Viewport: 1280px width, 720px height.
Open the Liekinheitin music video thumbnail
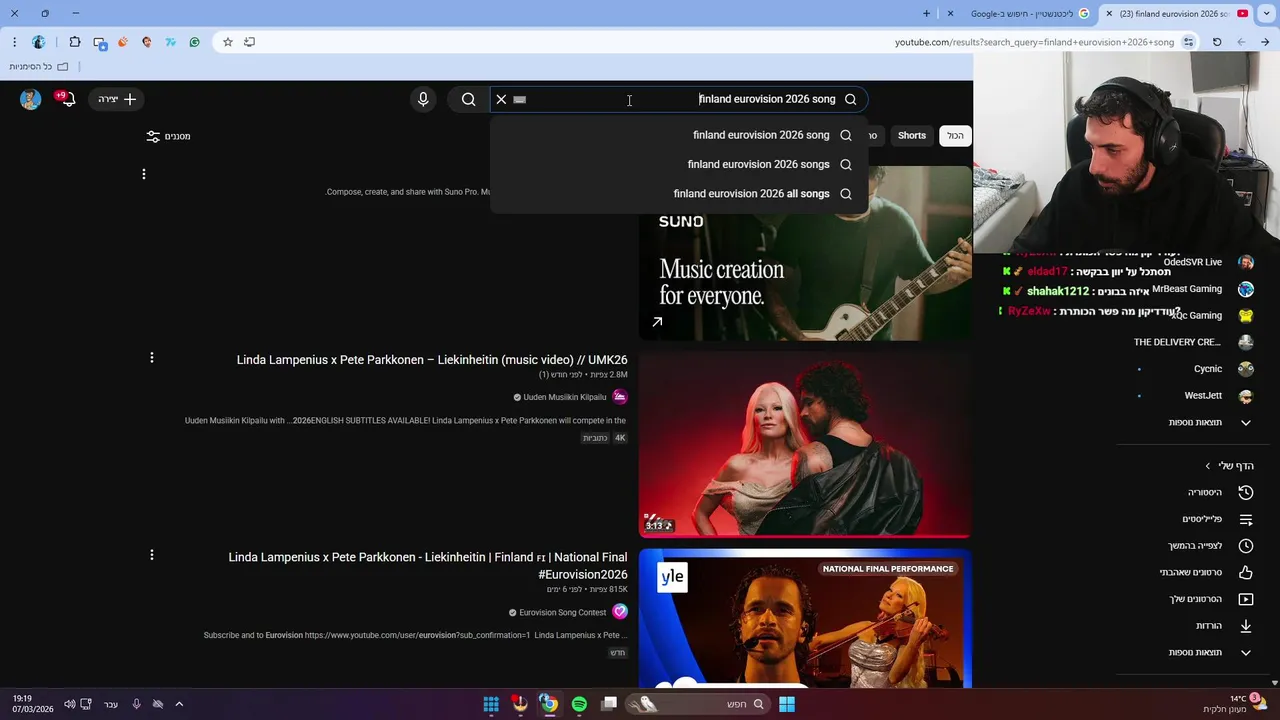(x=805, y=445)
